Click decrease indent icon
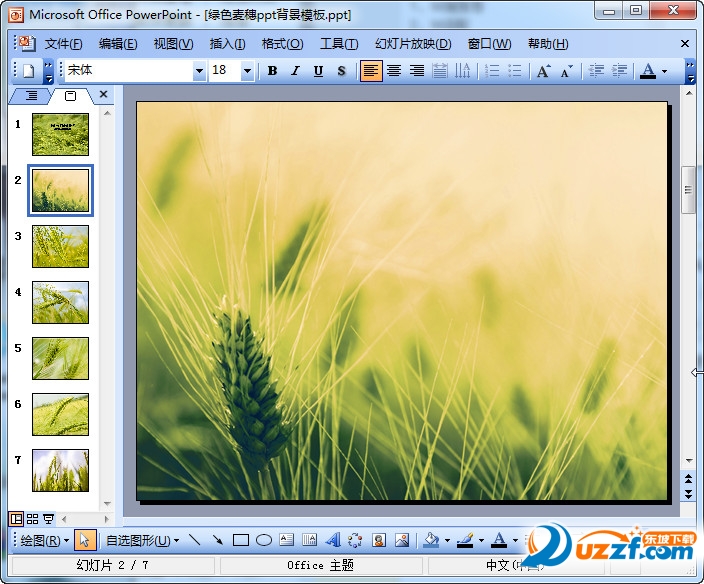 coord(596,71)
